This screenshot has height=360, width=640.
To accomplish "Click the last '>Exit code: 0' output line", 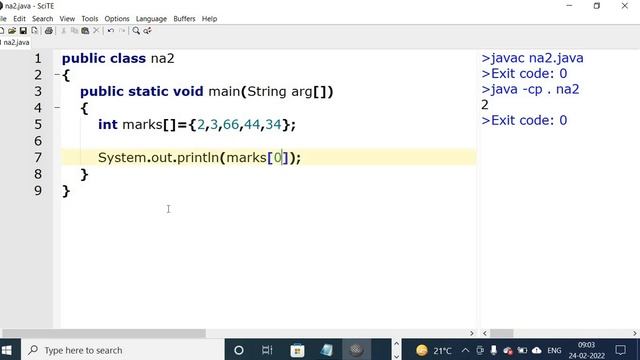I will pyautogui.click(x=524, y=120).
